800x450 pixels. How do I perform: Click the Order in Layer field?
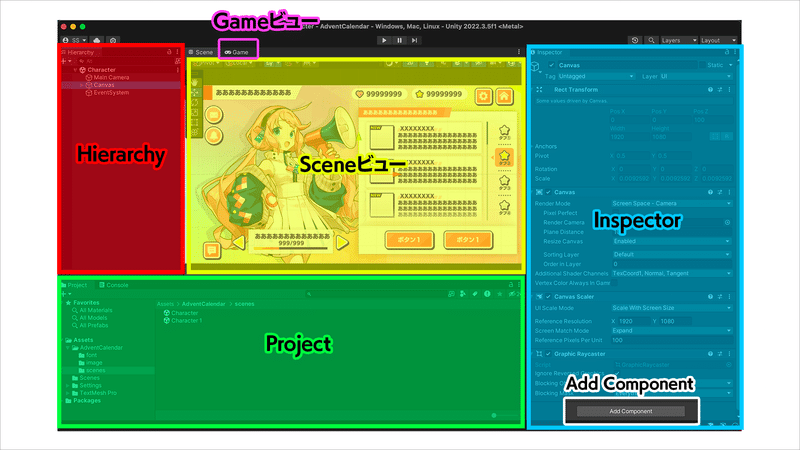tap(671, 264)
